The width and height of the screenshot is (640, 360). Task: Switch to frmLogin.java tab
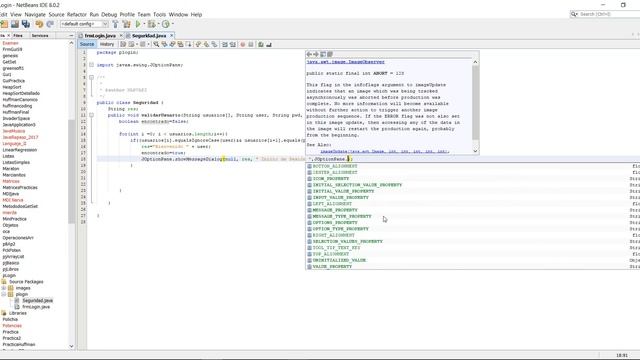pyautogui.click(x=100, y=36)
